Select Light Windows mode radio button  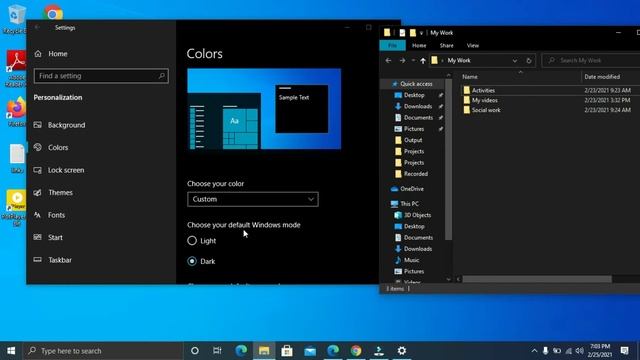pos(192,241)
